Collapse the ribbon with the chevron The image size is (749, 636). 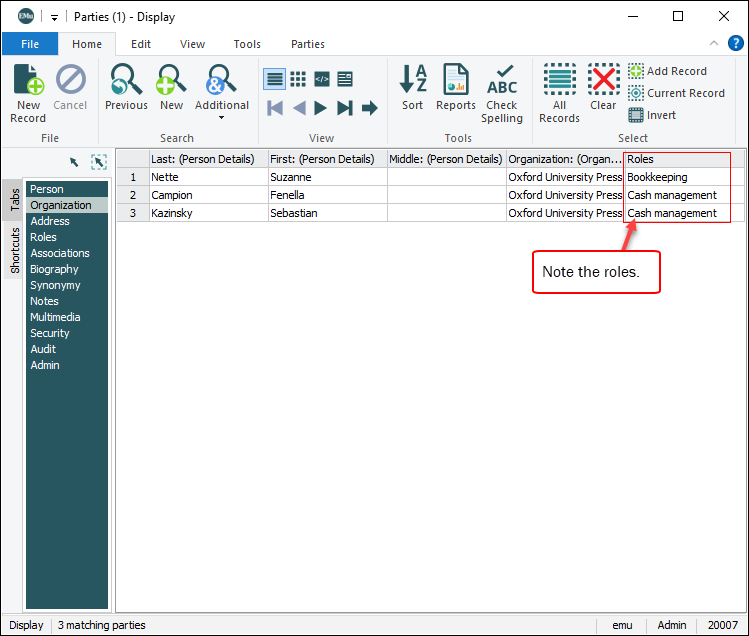714,44
